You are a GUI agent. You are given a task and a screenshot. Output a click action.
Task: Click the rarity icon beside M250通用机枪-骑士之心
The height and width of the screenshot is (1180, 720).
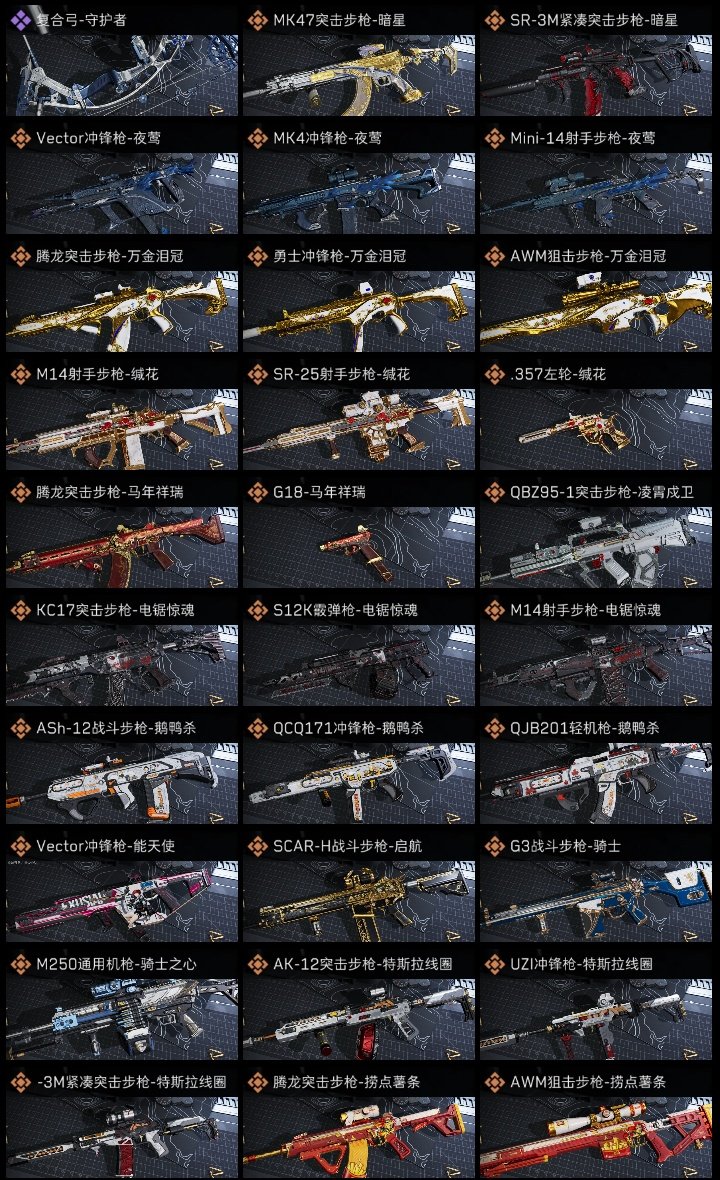point(20,964)
